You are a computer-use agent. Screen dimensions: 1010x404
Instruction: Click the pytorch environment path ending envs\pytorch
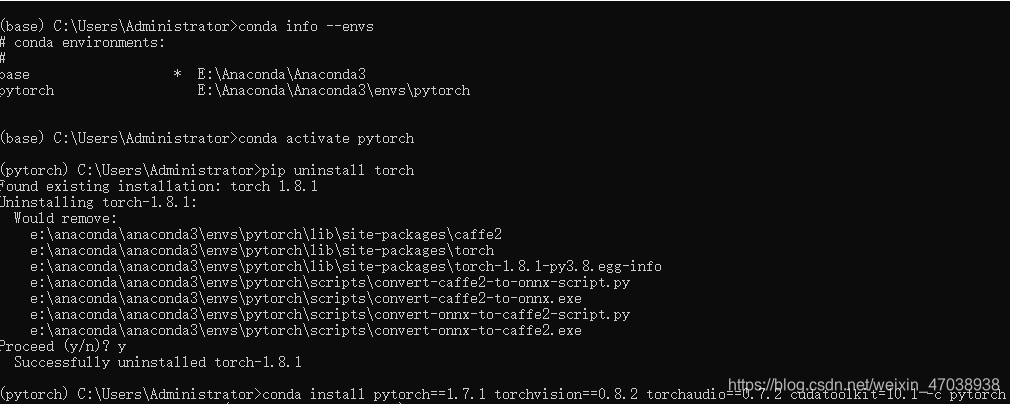pos(334,91)
